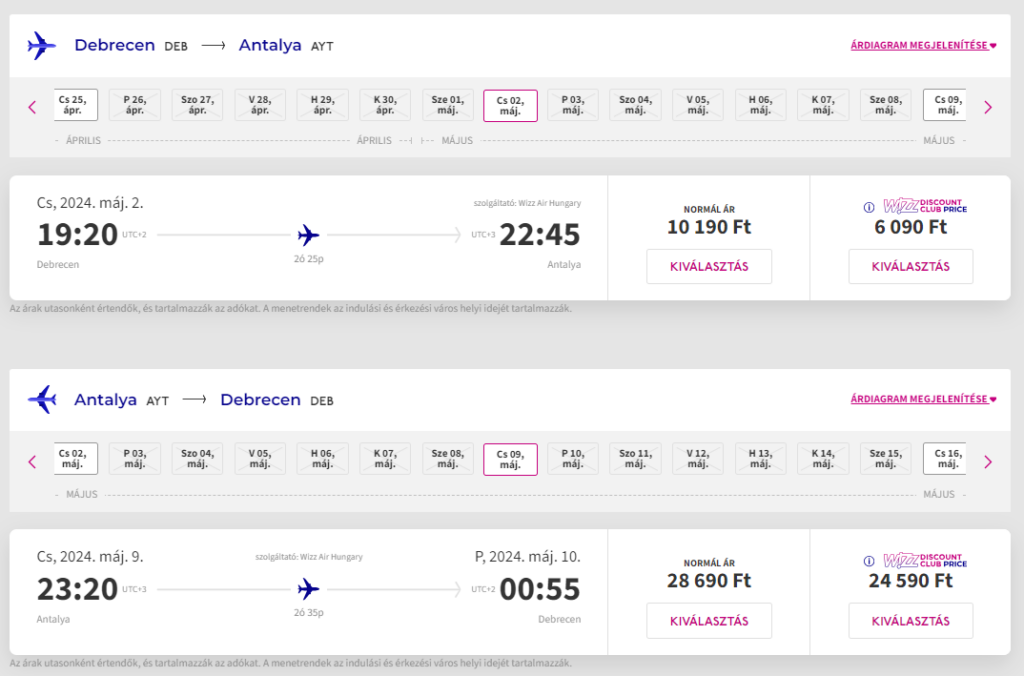Show later return dates with right arrow

988,462
